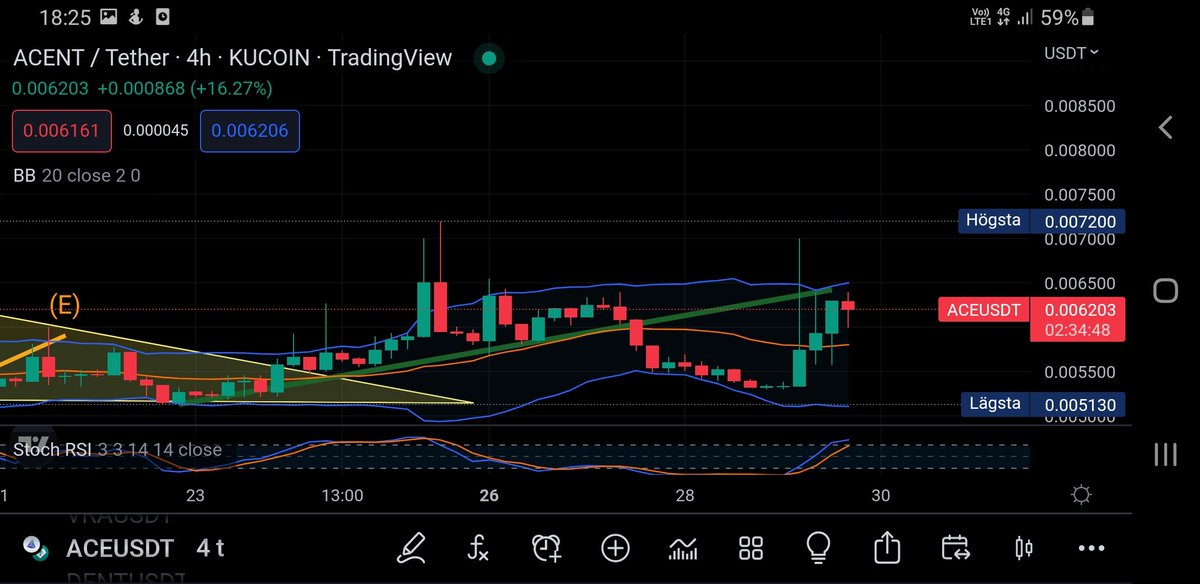Share the chart with the share icon
The width and height of the screenshot is (1200, 584).
(886, 546)
